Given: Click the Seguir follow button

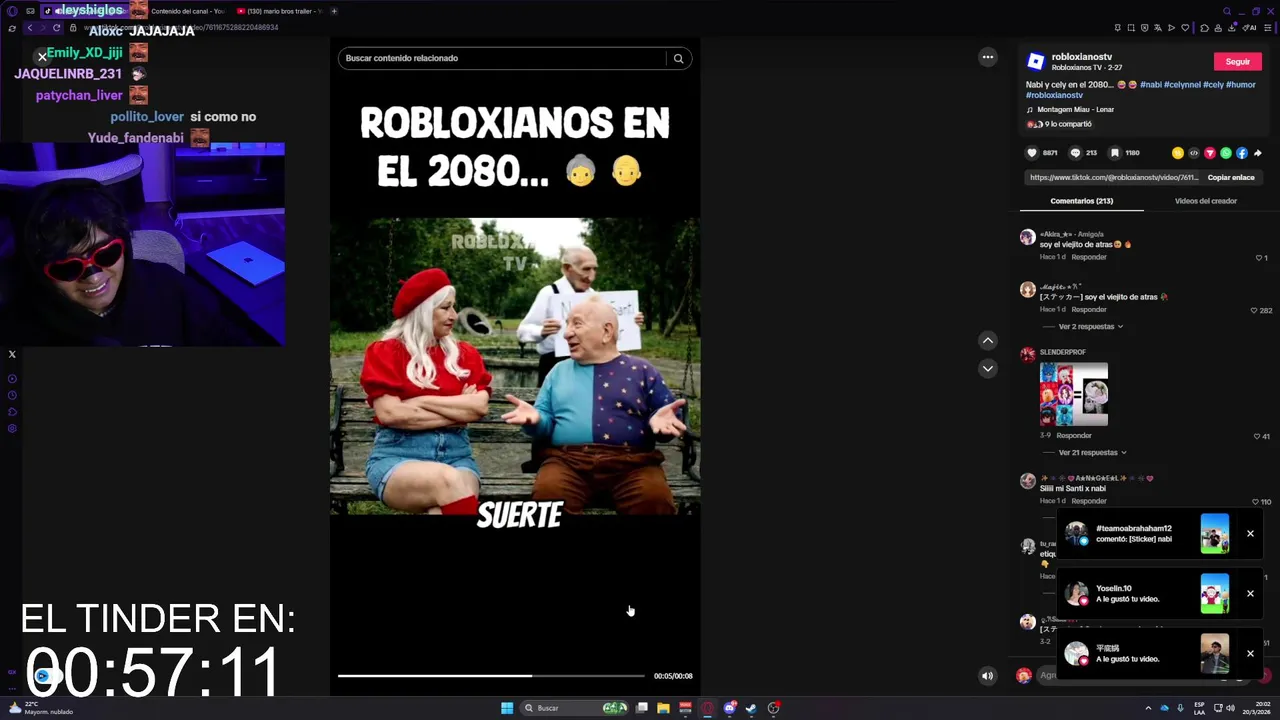Looking at the screenshot, I should coord(1238,62).
